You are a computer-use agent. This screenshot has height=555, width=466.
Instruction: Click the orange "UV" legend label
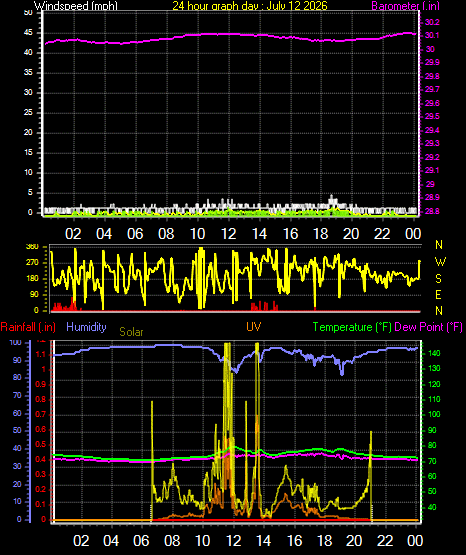point(254,327)
